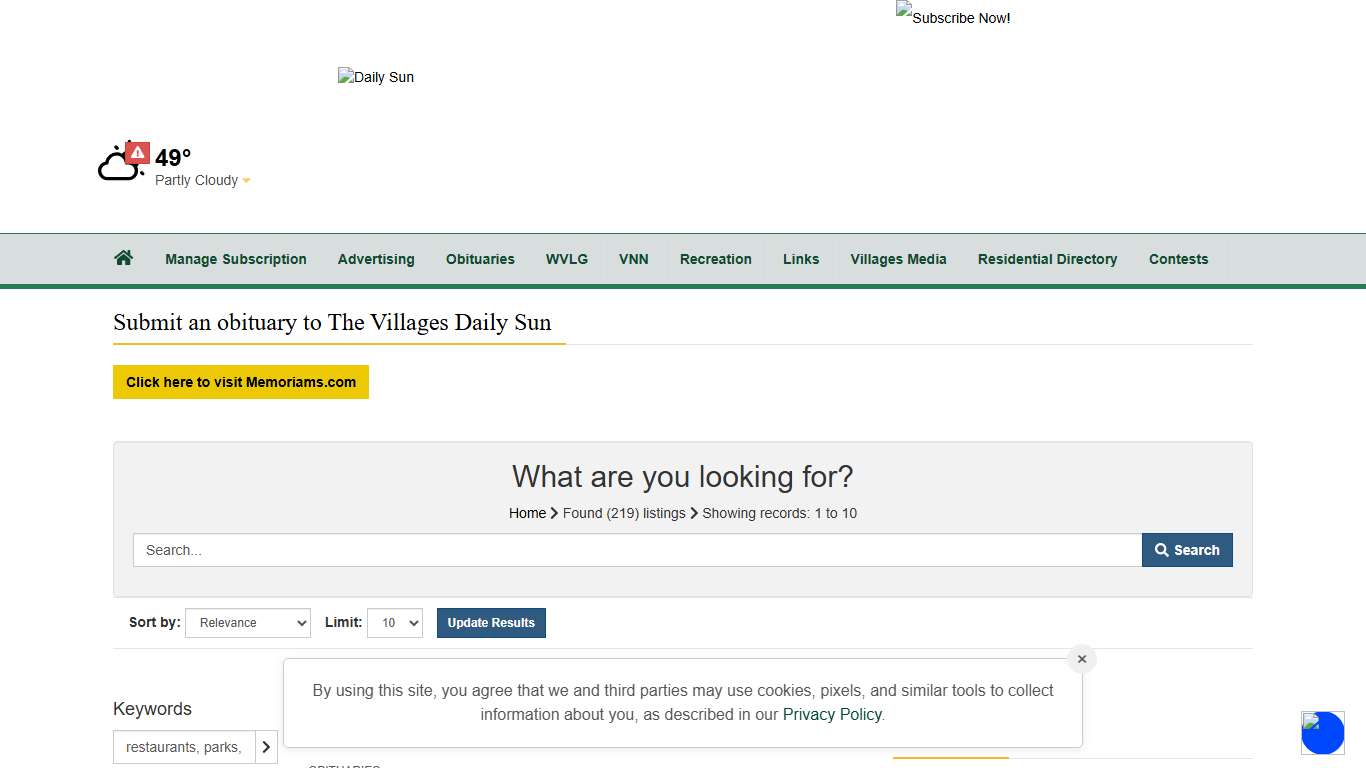Select Manage Subscription in the navigation

[236, 259]
